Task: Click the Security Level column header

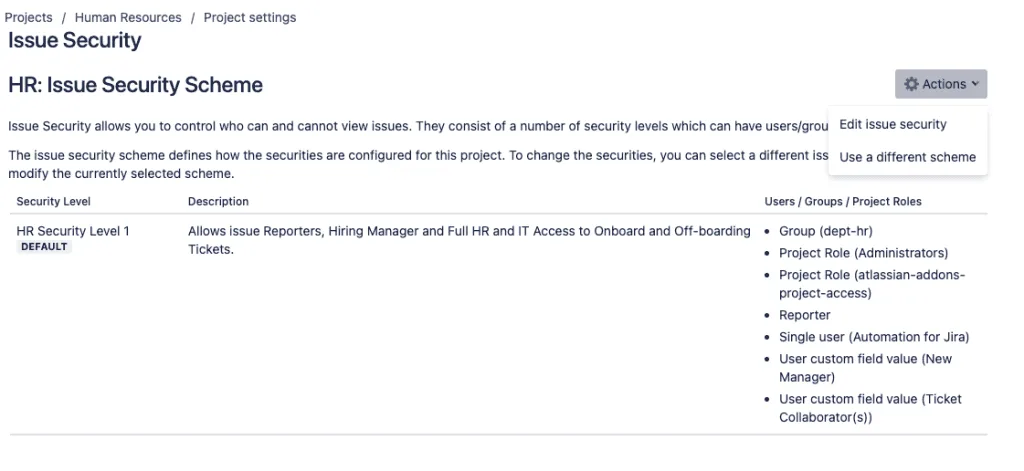Action: pos(54,201)
